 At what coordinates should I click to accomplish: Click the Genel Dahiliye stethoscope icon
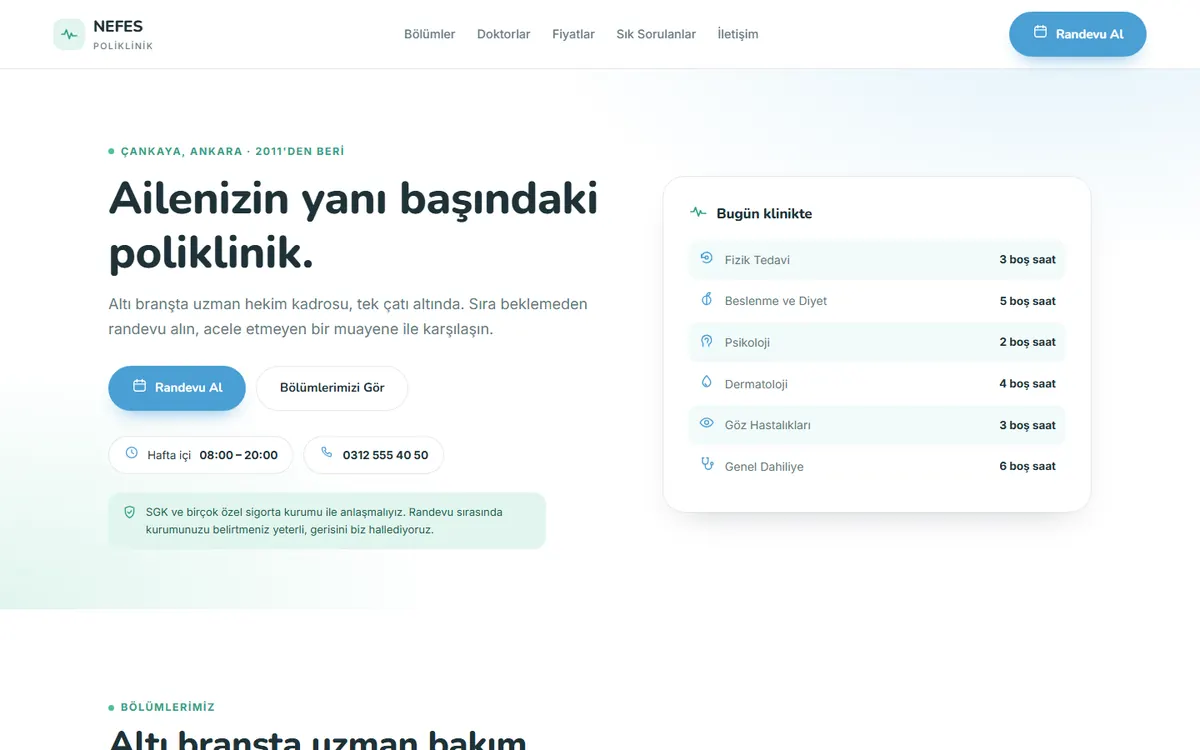click(x=706, y=465)
